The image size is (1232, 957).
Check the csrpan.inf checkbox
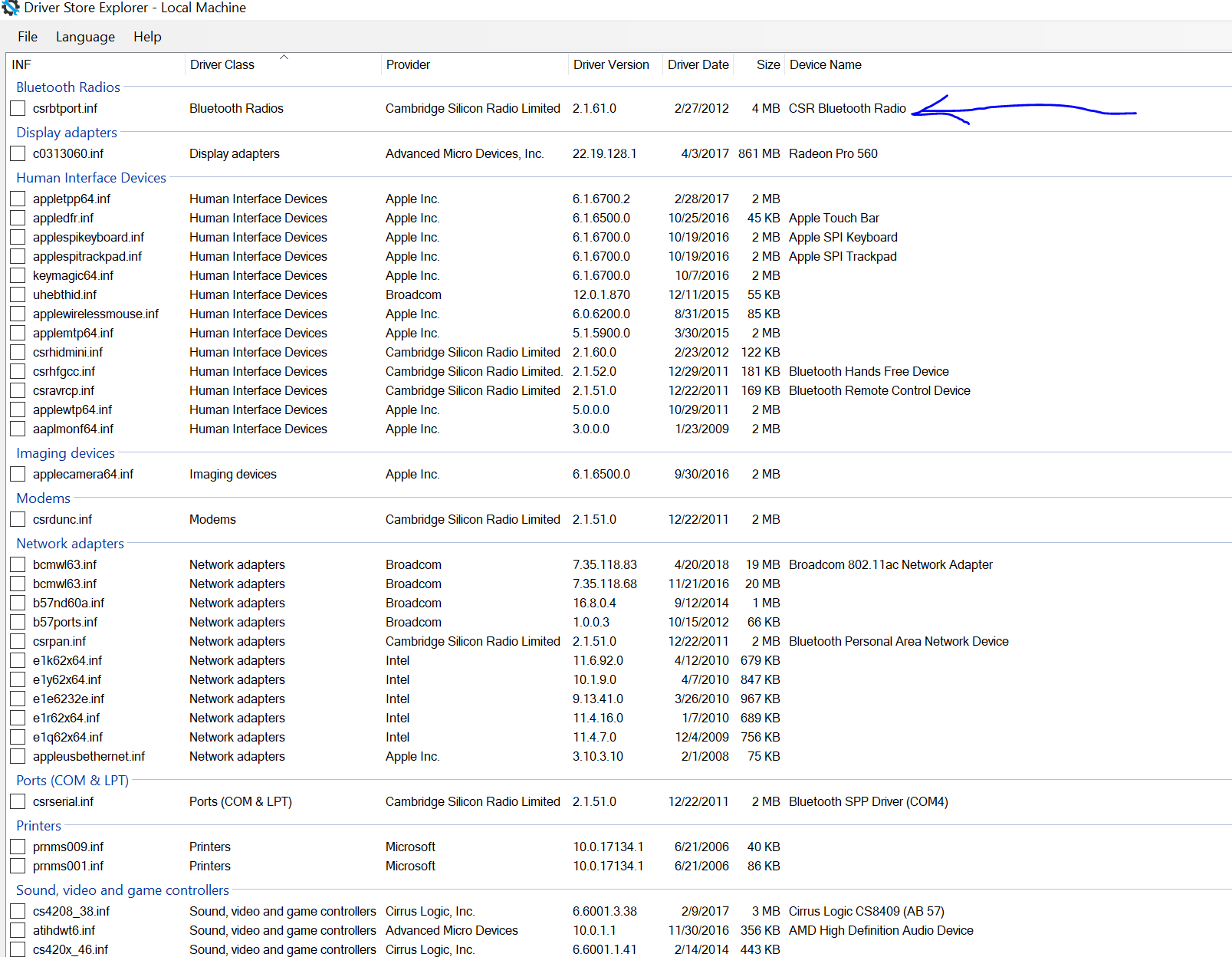[18, 642]
